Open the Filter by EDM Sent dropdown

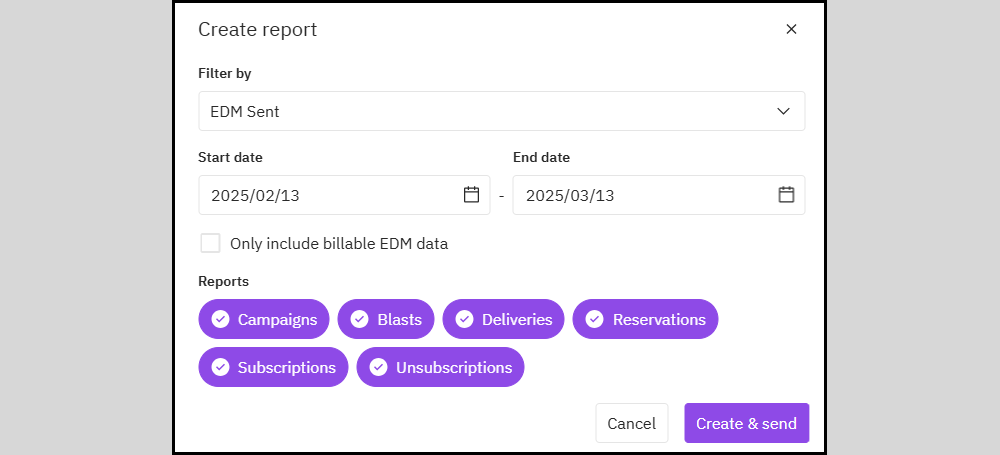point(502,111)
